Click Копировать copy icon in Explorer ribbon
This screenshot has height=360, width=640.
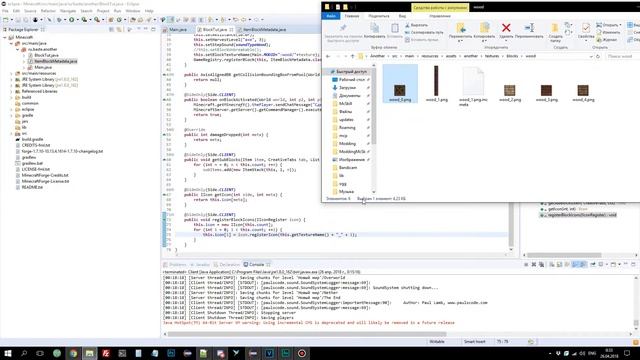point(374,28)
